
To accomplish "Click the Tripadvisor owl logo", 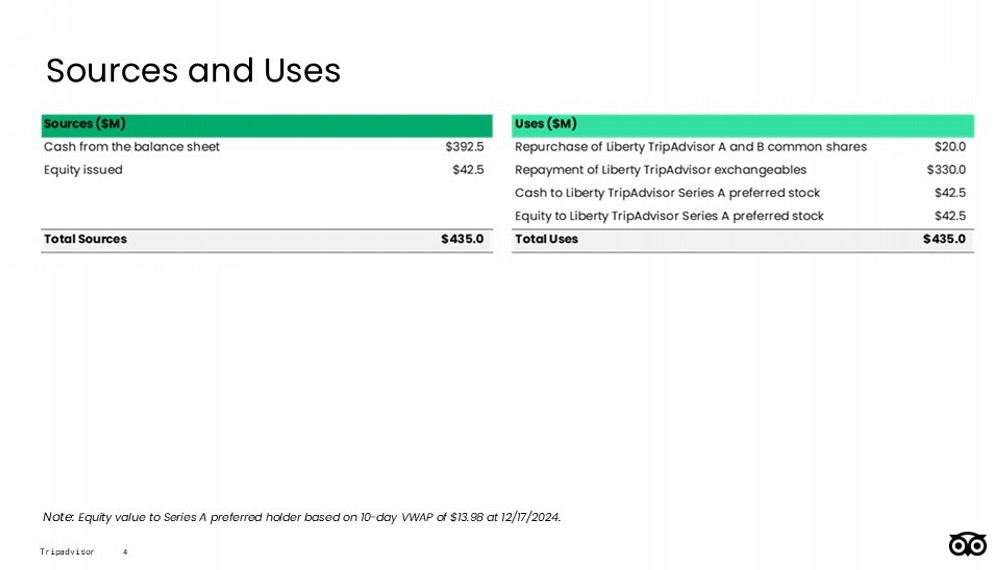I will point(967,544).
